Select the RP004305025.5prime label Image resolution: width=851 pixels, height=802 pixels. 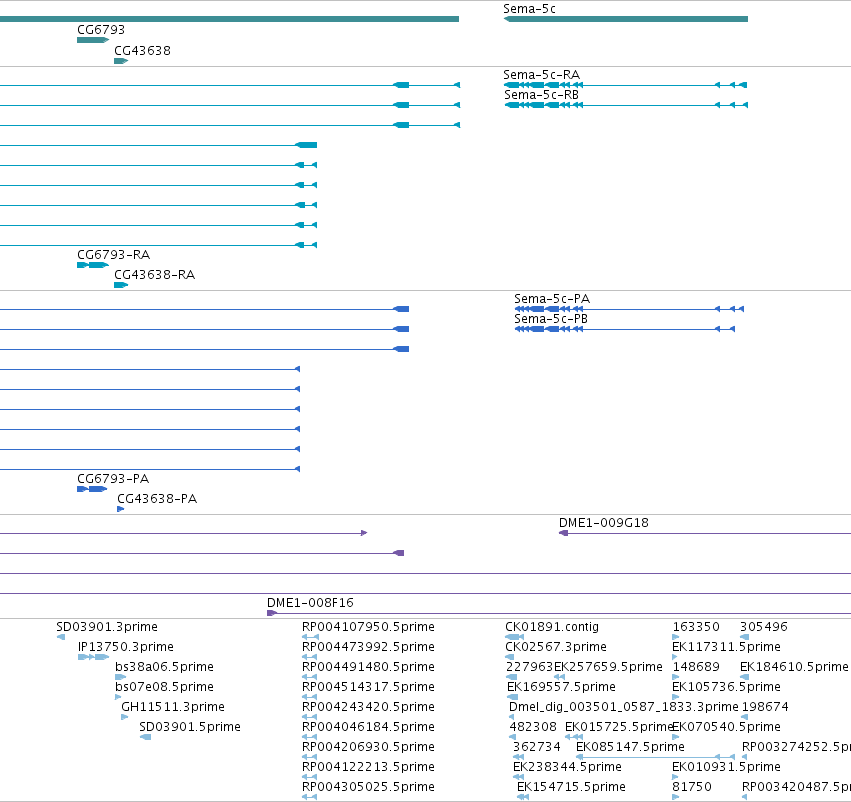(369, 786)
